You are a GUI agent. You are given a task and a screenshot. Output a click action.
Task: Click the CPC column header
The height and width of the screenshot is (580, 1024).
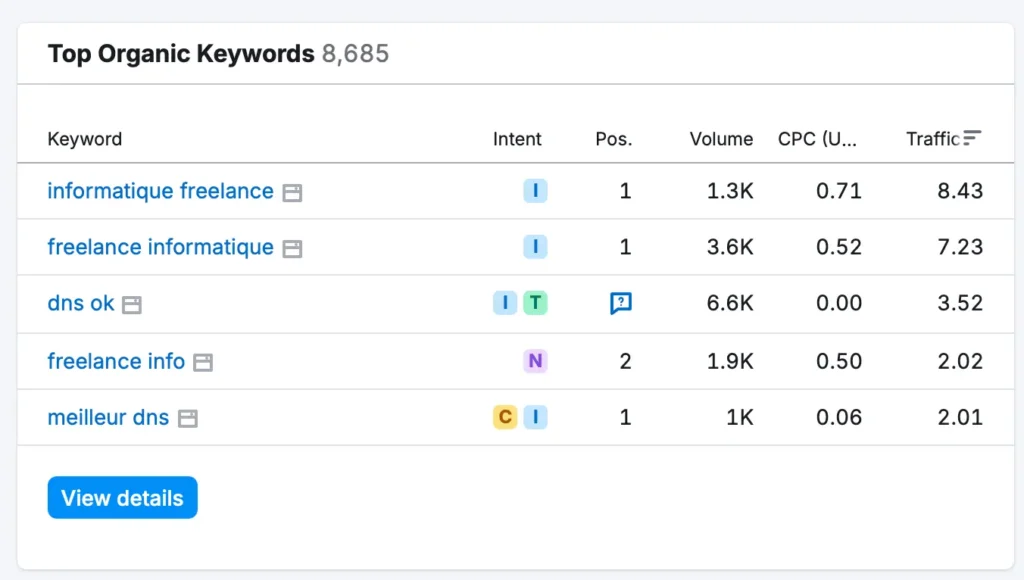click(817, 139)
